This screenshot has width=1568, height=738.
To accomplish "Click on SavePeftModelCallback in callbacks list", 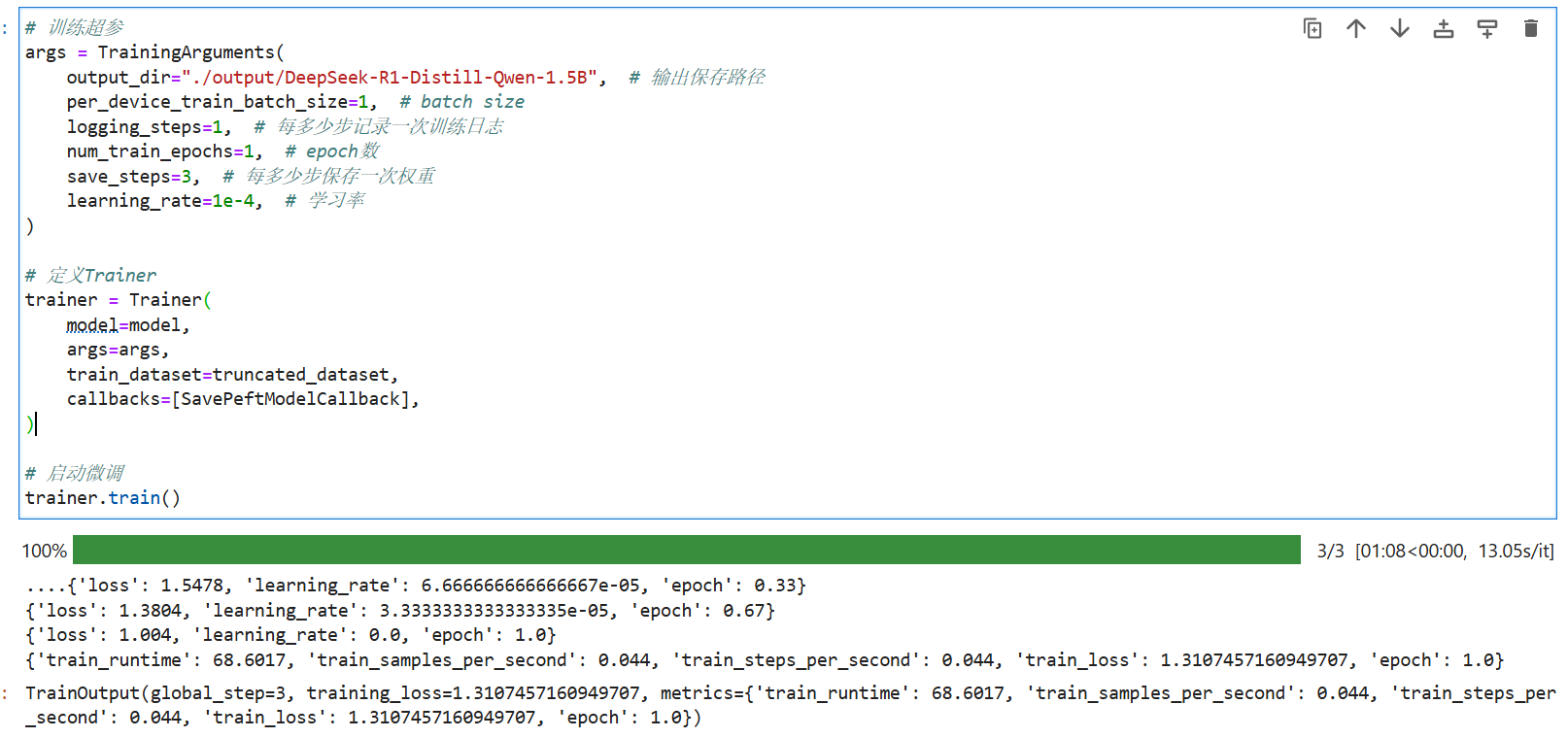I will [x=290, y=399].
